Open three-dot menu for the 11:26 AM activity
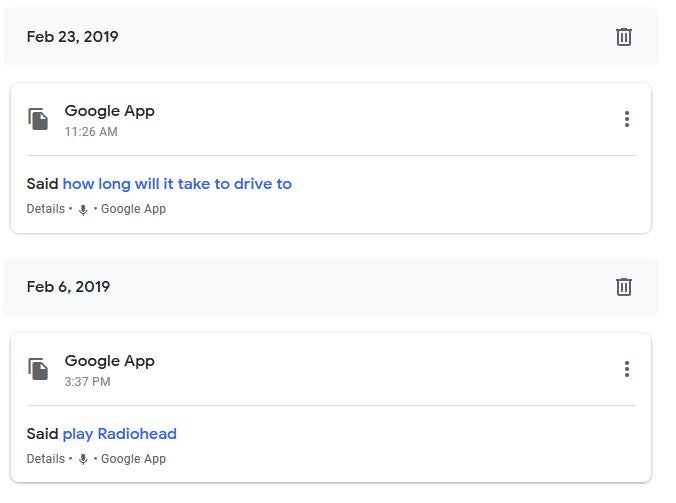Image resolution: width=676 pixels, height=503 pixels. 627,119
